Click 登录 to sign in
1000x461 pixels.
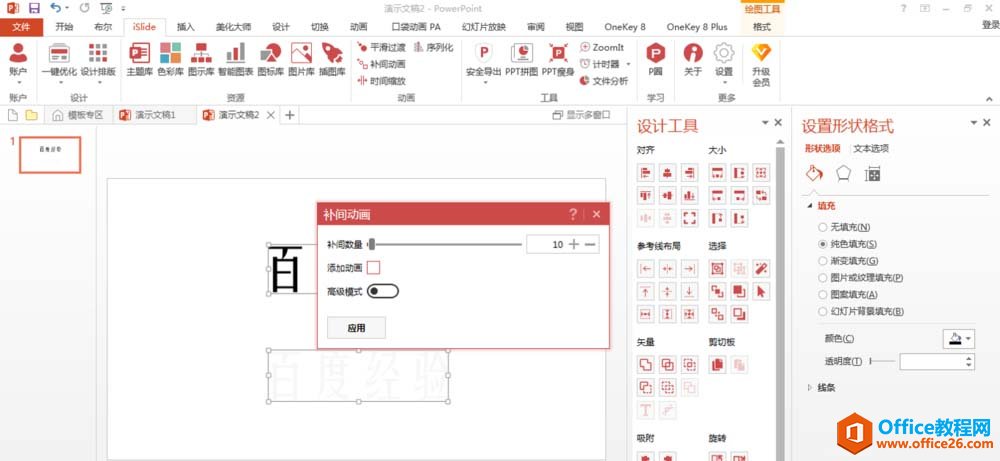pyautogui.click(x=990, y=26)
